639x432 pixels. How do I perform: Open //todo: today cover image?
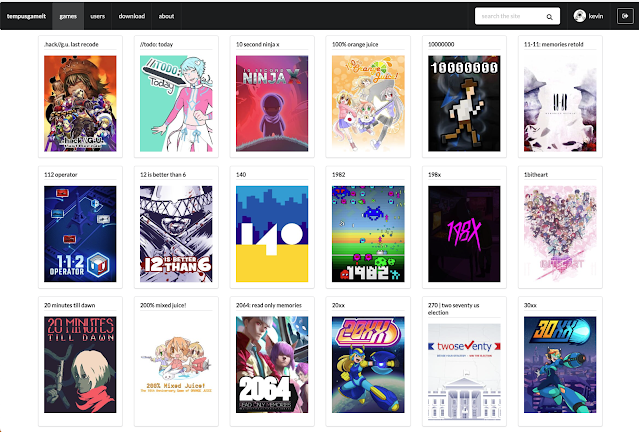tap(176, 104)
